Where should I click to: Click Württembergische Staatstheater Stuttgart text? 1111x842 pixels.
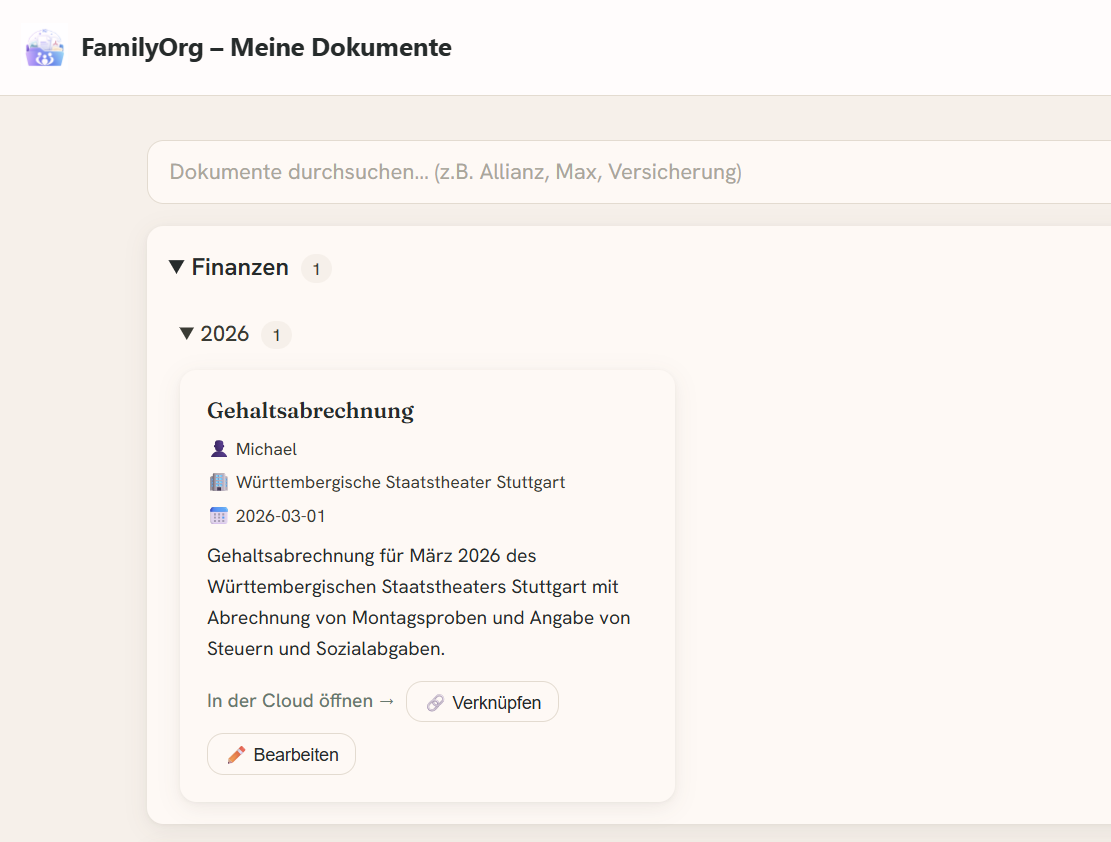click(x=400, y=483)
